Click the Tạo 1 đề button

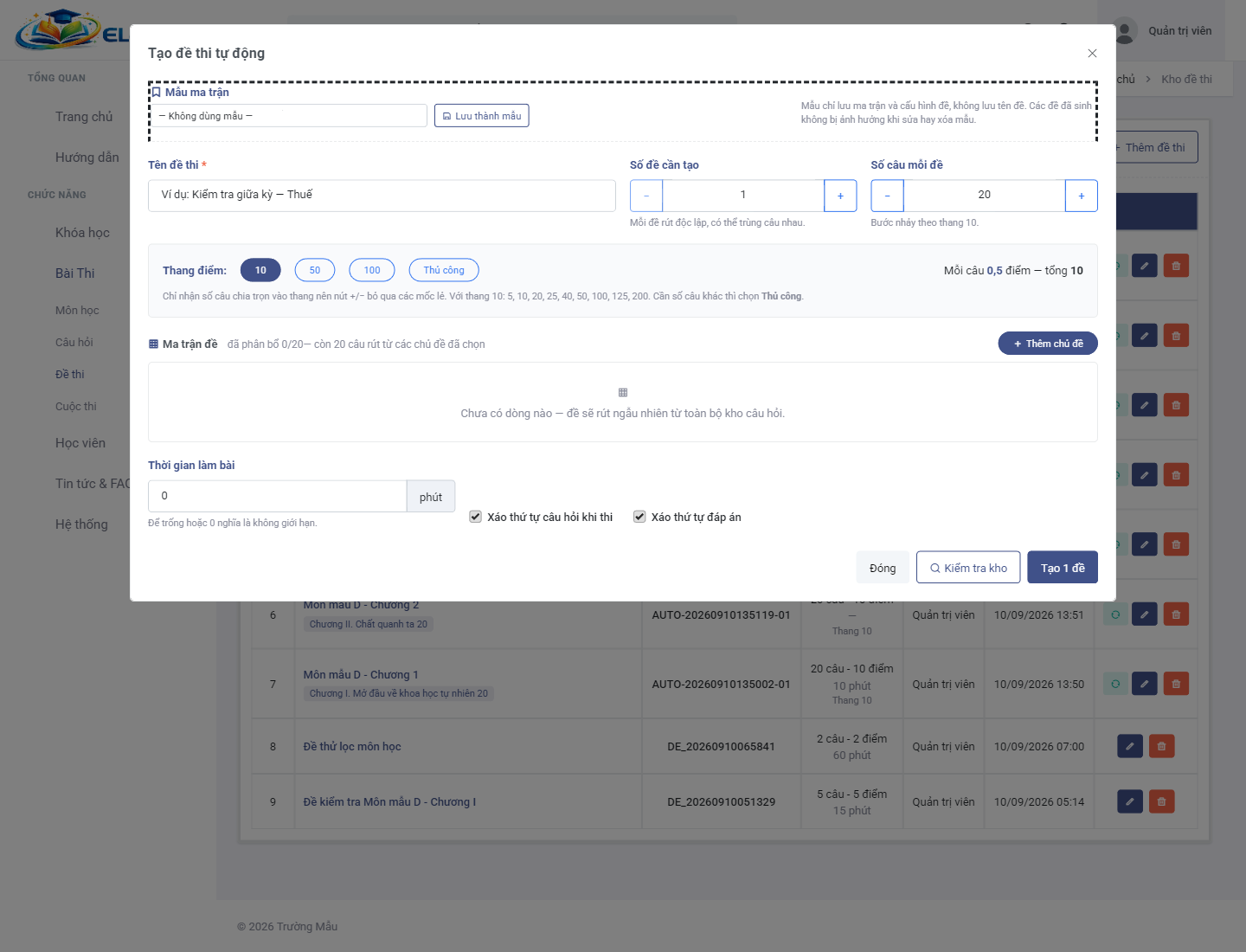click(1063, 568)
